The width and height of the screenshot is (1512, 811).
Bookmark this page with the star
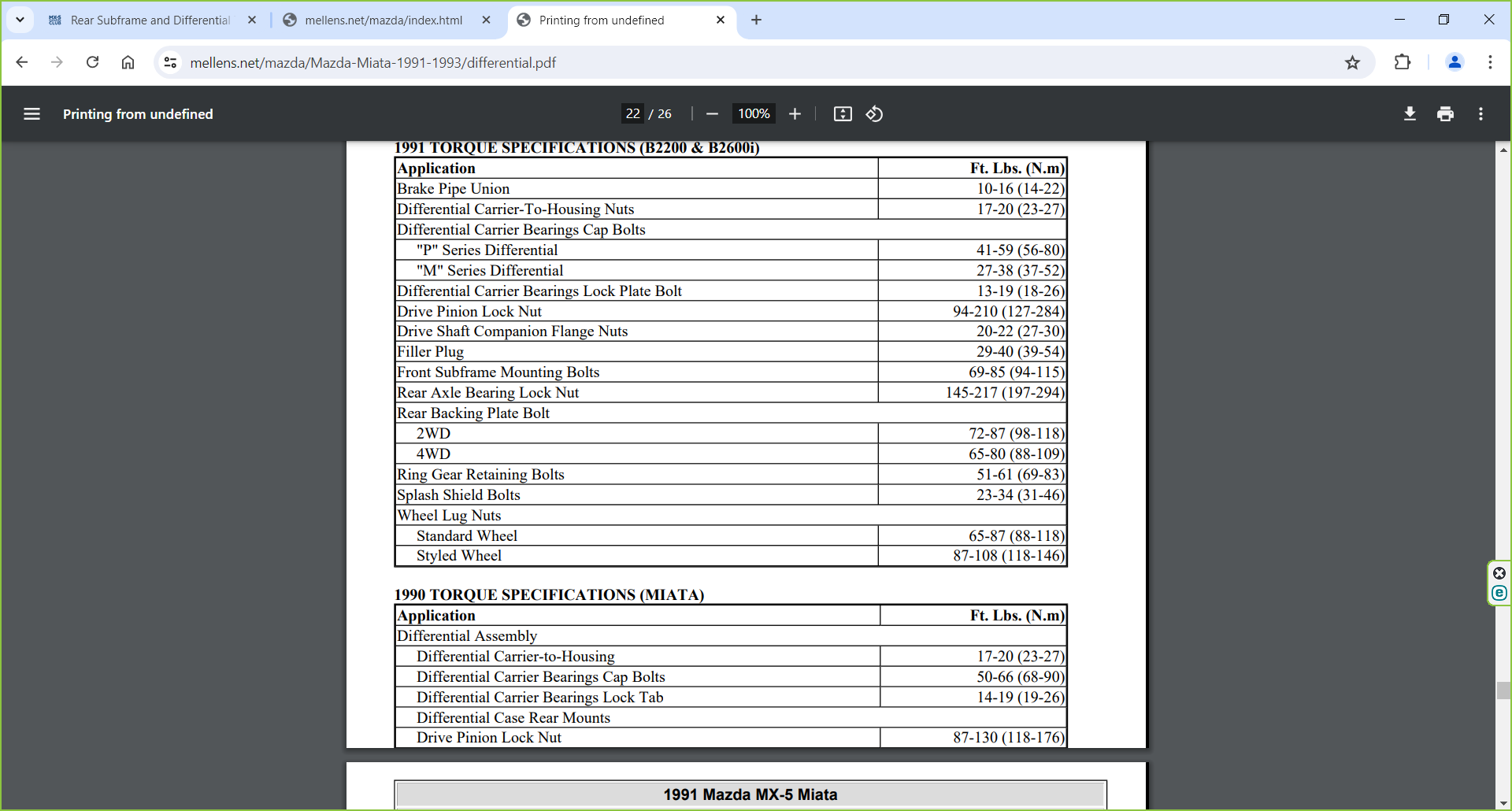click(x=1352, y=63)
